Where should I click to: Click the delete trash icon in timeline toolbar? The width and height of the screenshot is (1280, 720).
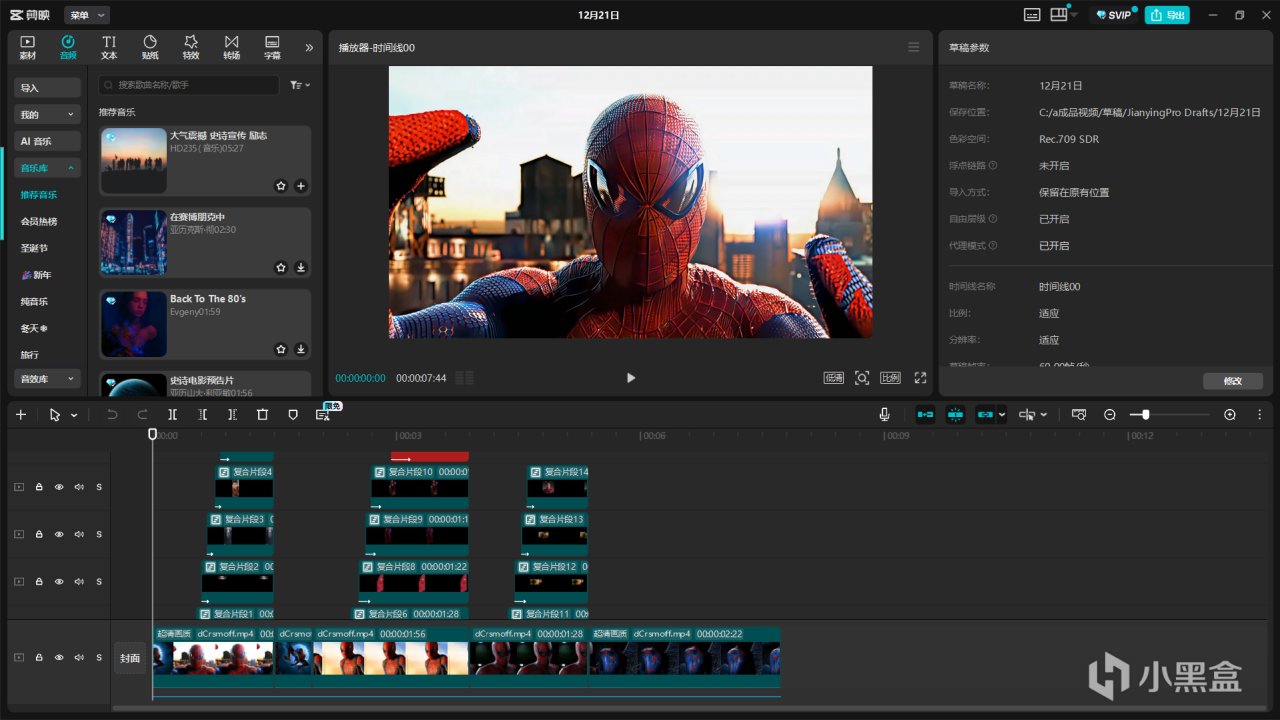(x=262, y=415)
